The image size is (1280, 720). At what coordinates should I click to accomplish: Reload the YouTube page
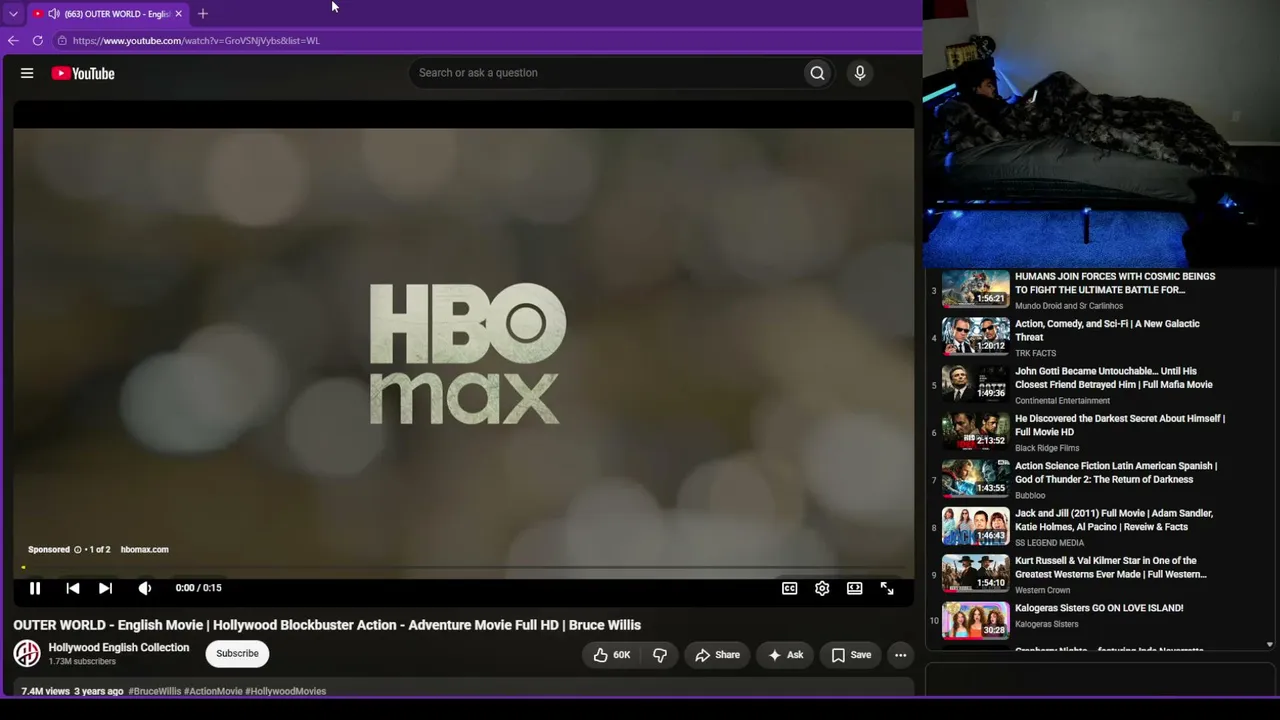coord(38,41)
